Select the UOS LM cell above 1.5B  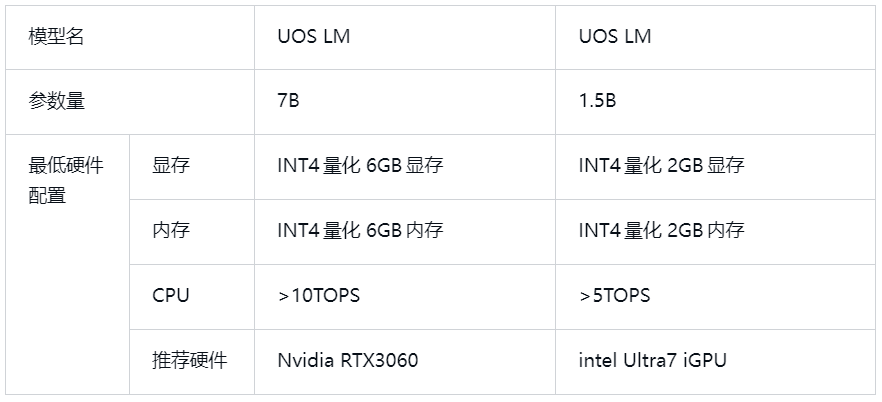(x=615, y=37)
